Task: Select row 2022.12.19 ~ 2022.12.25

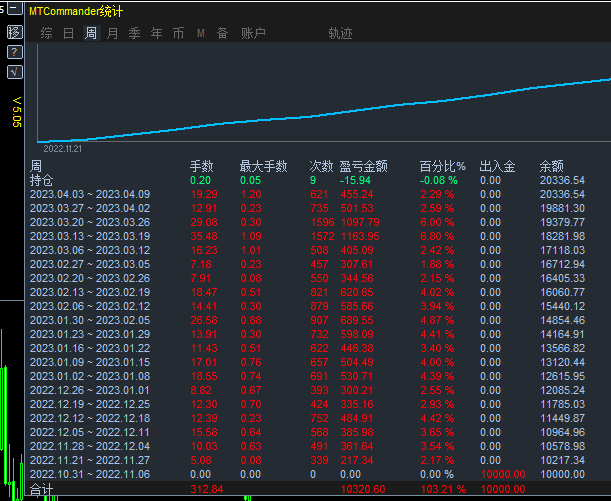Action: tap(90, 404)
